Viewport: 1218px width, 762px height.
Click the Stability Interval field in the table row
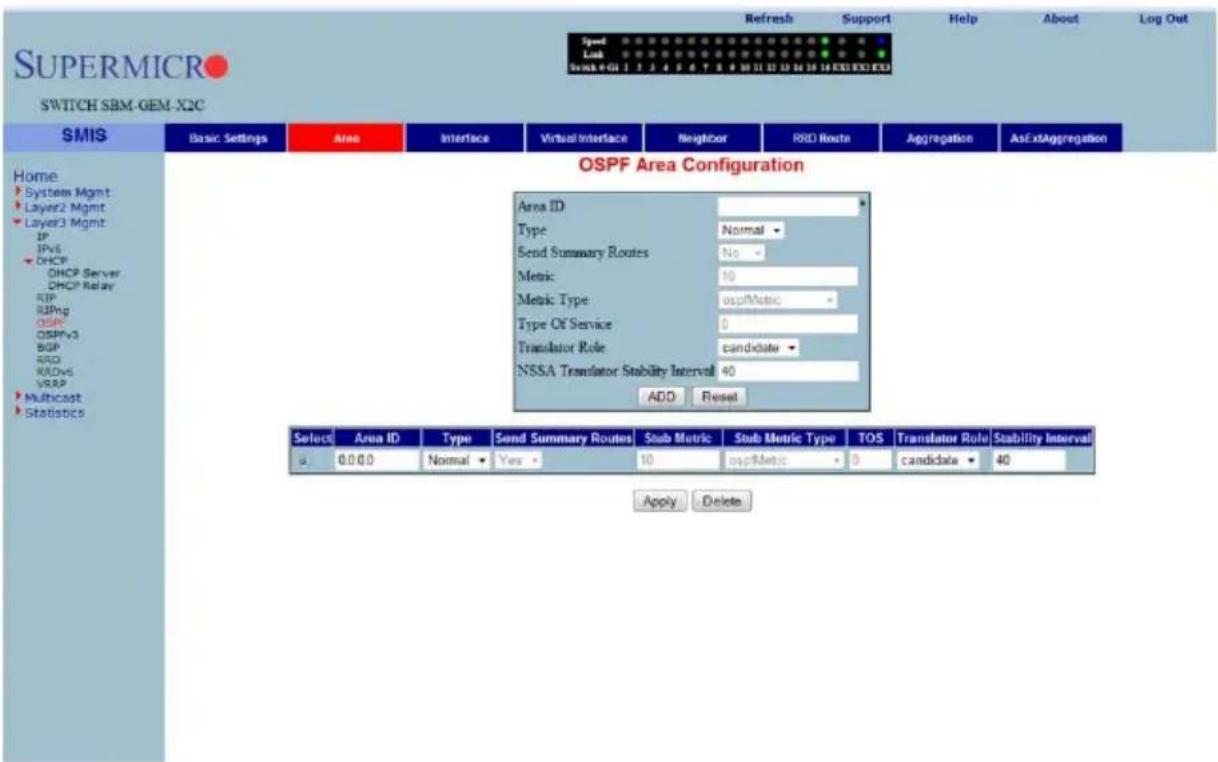1028,461
